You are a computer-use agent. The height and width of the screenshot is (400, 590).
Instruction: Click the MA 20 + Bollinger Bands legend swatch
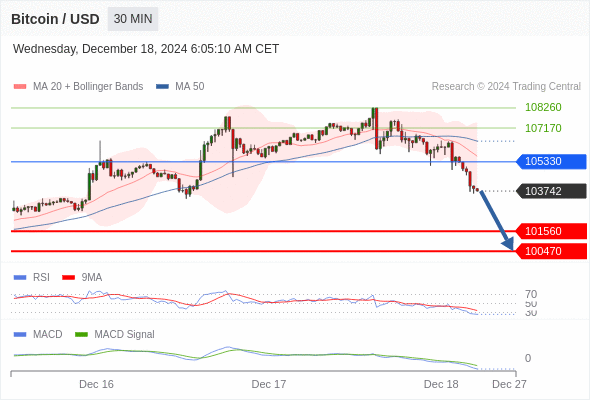[20, 87]
